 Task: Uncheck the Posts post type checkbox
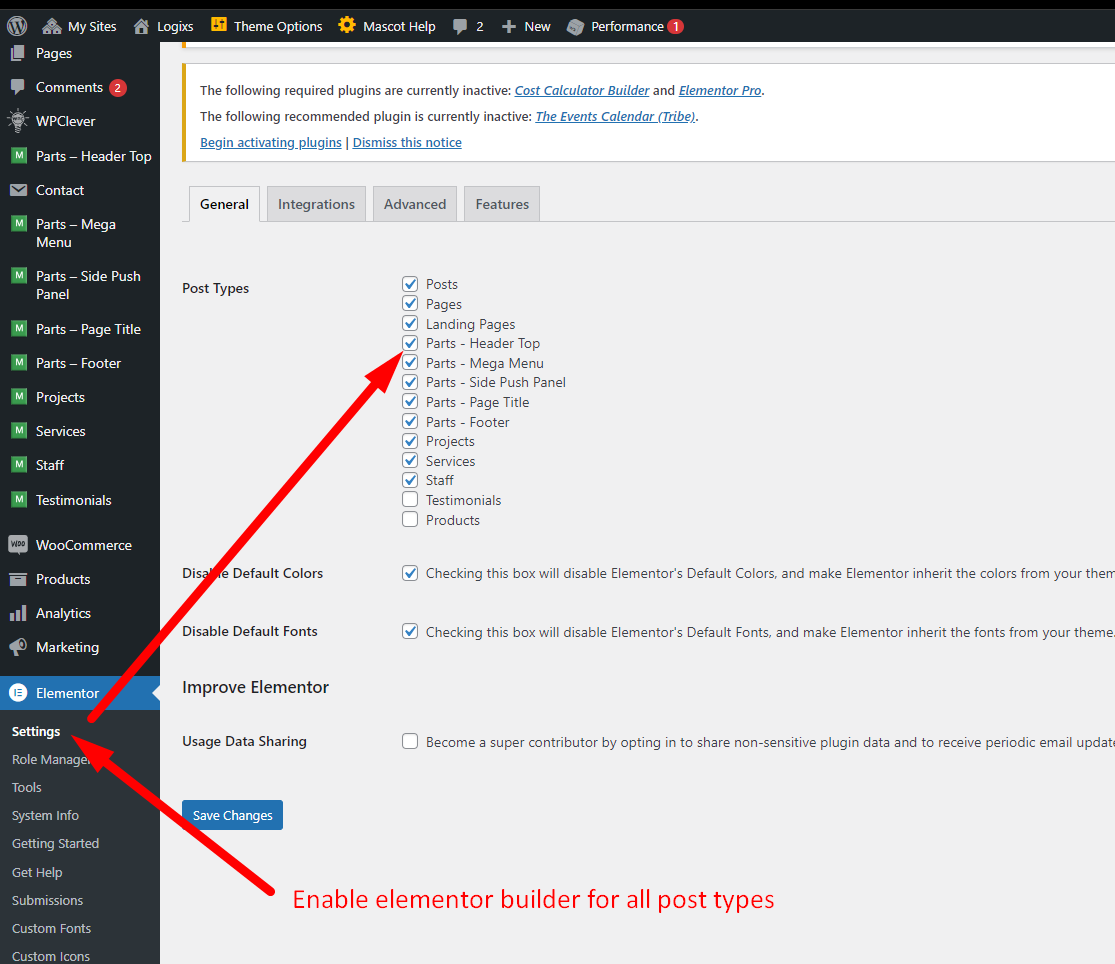pyautogui.click(x=410, y=284)
